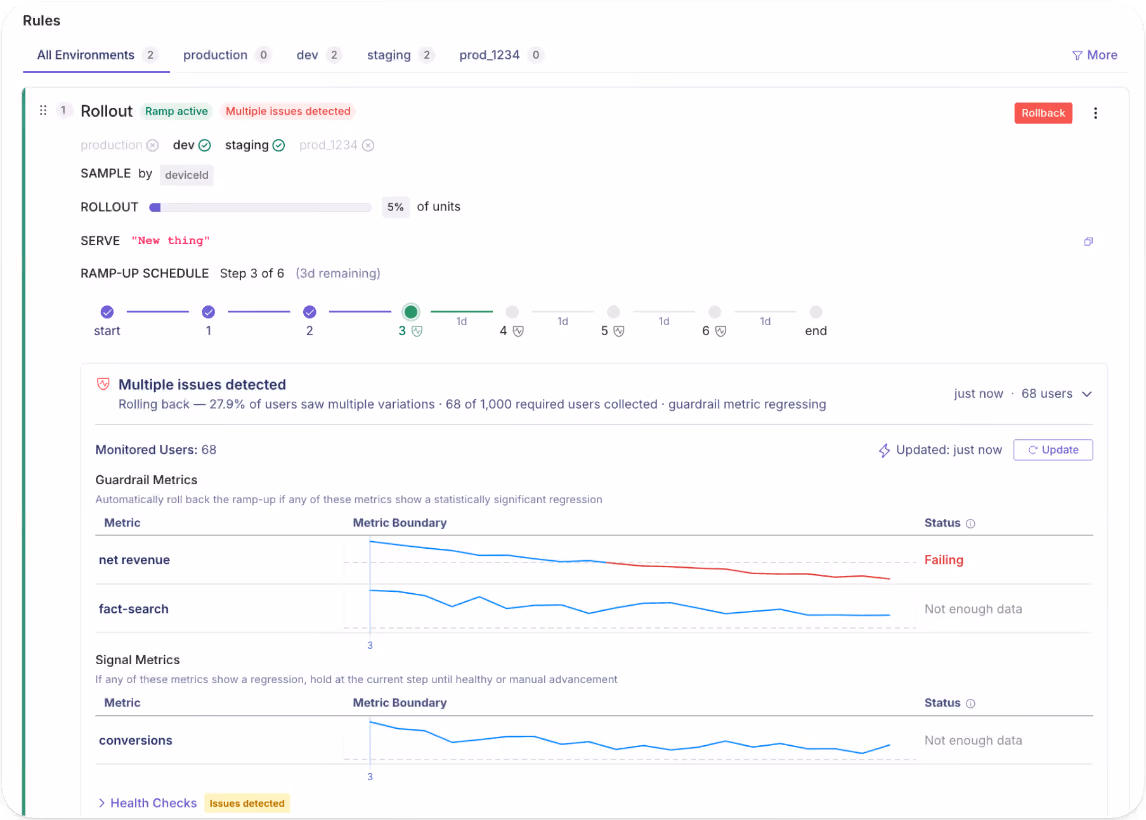Click the copy icon next to SERVE value

point(1088,241)
